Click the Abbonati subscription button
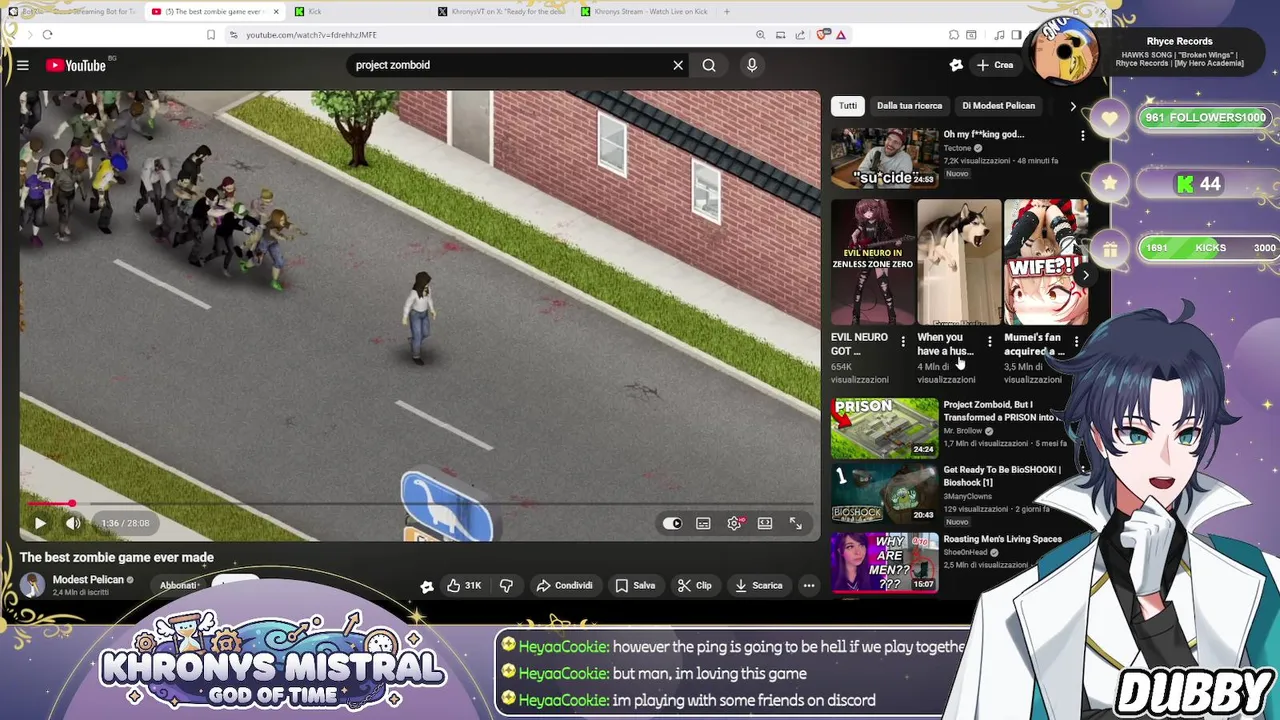 (179, 585)
